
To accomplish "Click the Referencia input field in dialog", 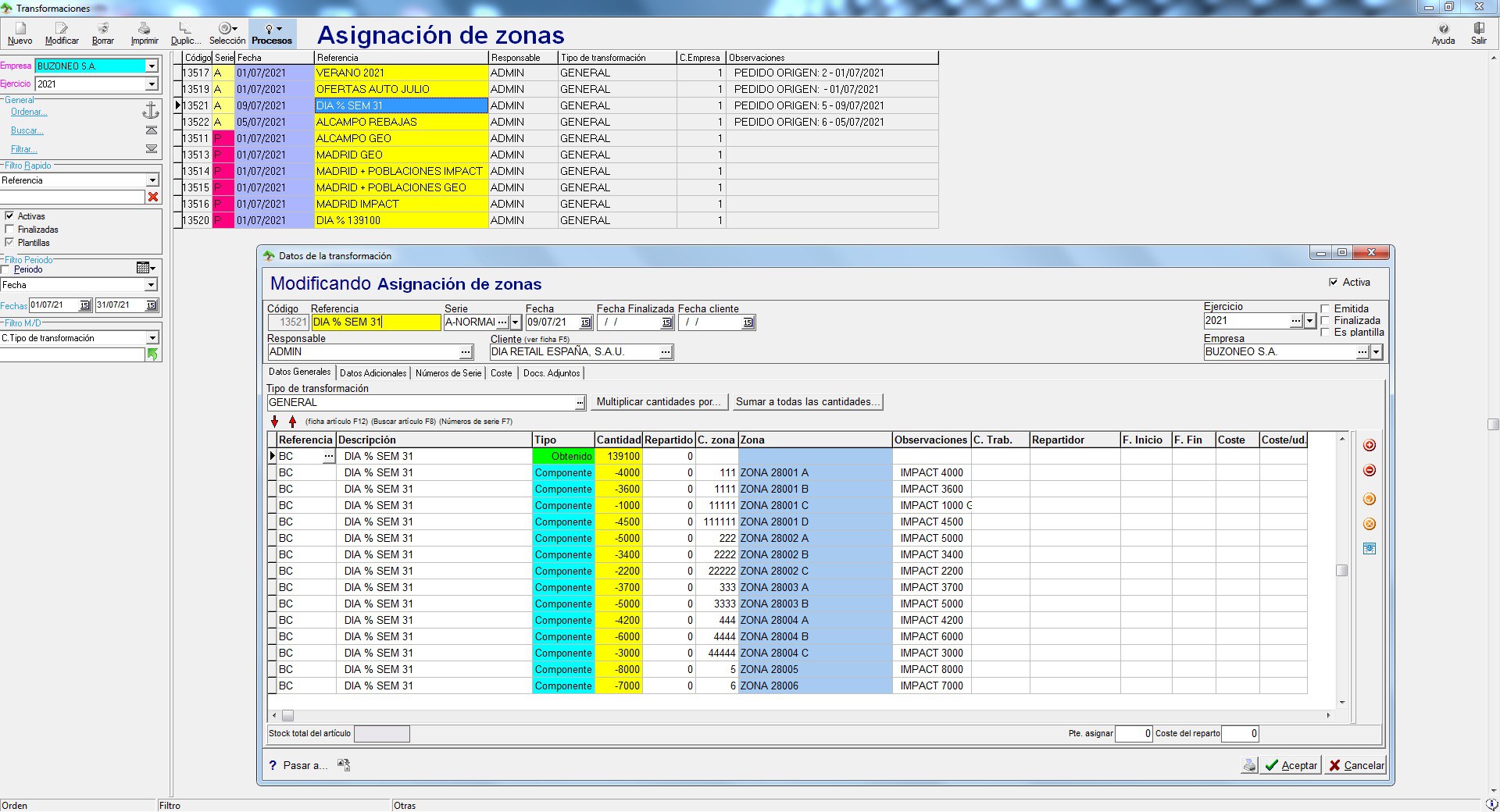I will (376, 322).
